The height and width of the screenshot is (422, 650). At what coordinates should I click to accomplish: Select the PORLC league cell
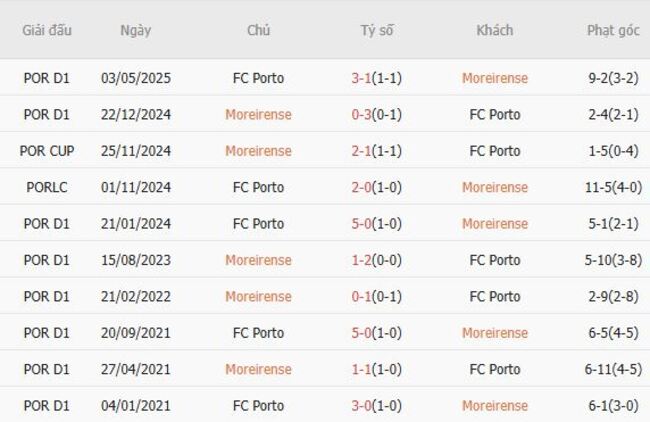click(47, 187)
